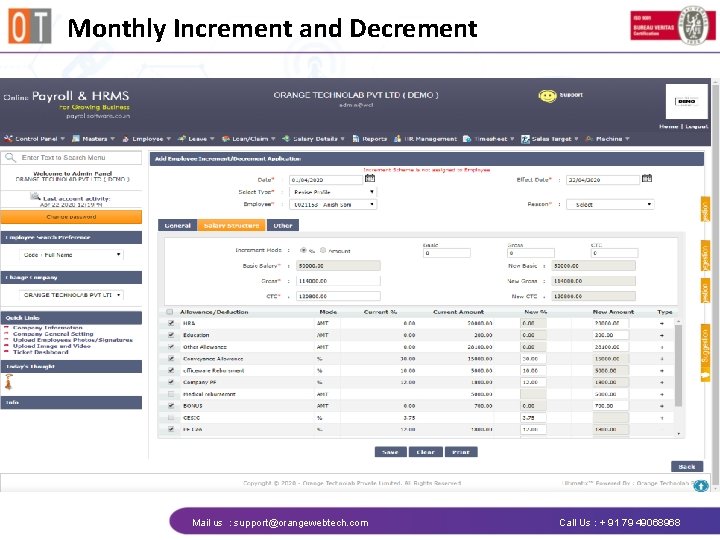Image resolution: width=720 pixels, height=540 pixels.
Task: Click the Save button
Action: [391, 452]
